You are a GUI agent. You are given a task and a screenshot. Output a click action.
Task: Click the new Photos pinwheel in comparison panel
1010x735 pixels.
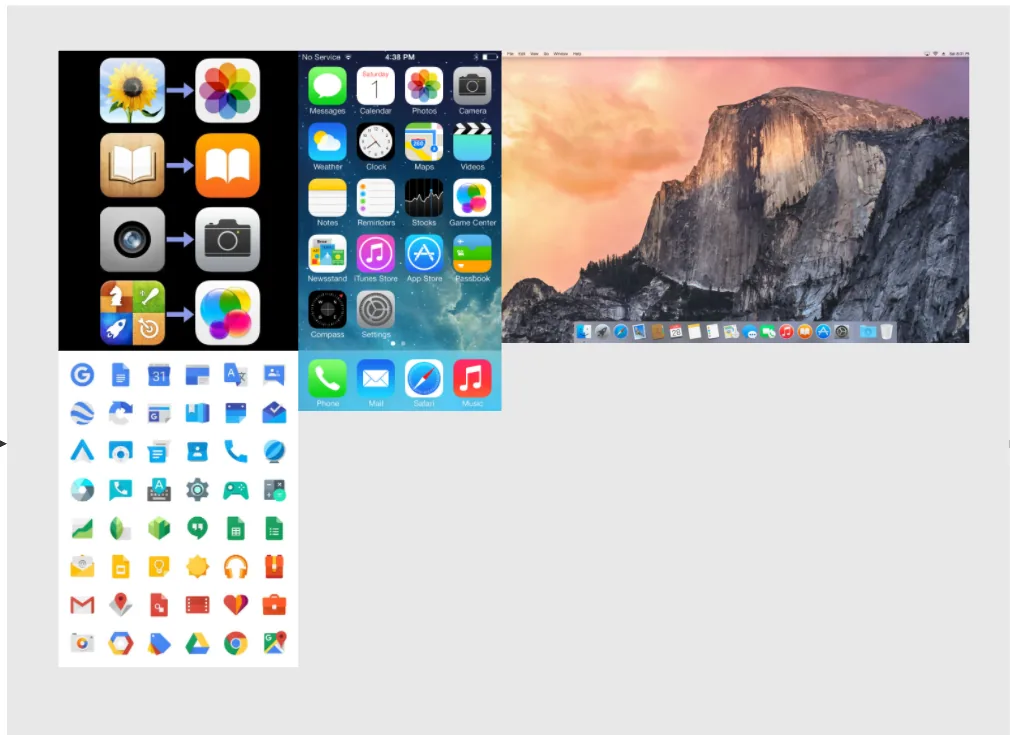tap(227, 90)
